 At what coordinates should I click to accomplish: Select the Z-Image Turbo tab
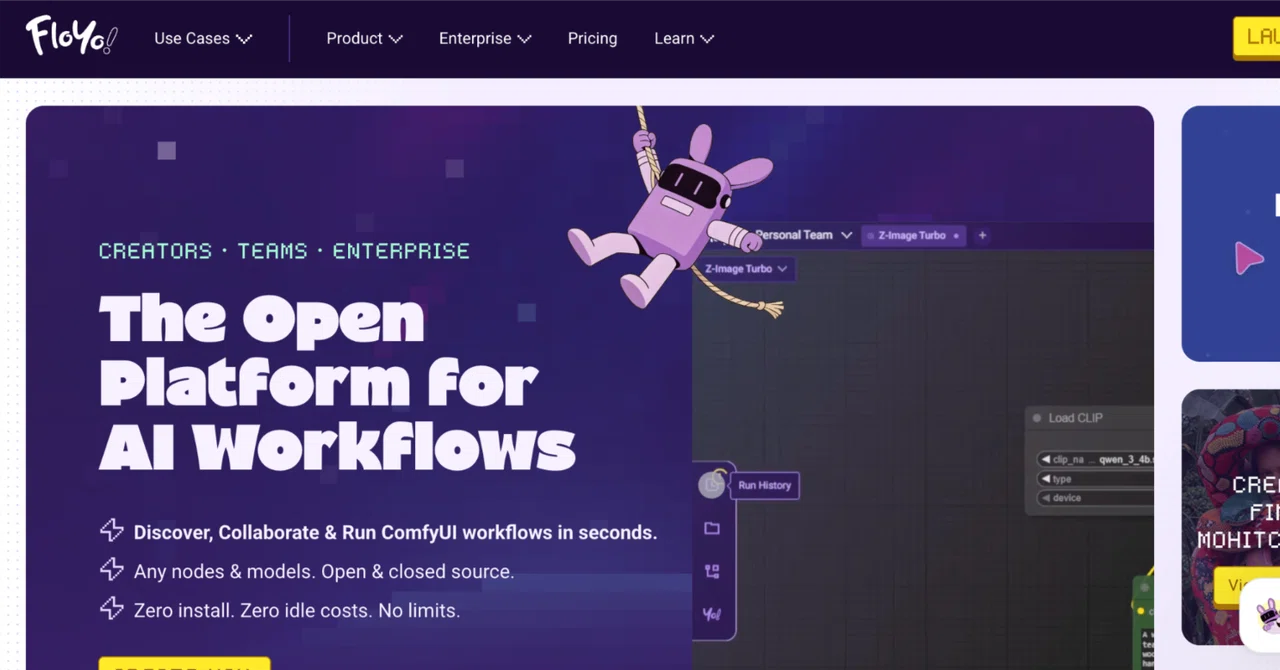(912, 236)
